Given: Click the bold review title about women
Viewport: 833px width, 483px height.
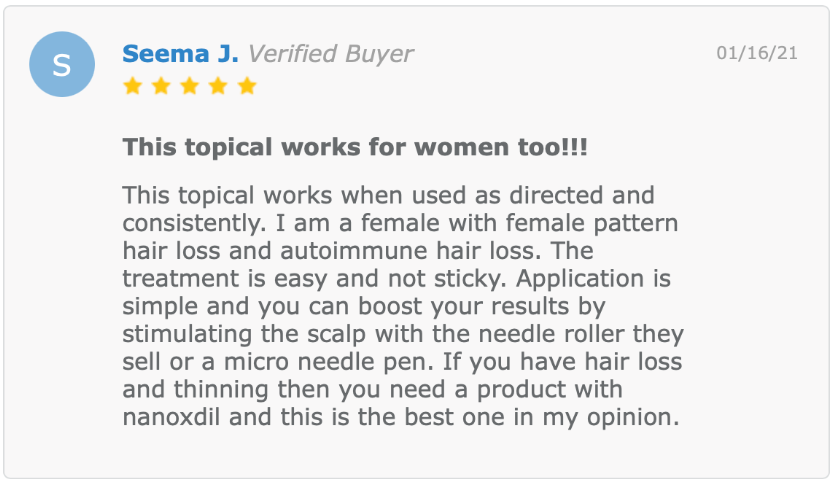Looking at the screenshot, I should [355, 147].
